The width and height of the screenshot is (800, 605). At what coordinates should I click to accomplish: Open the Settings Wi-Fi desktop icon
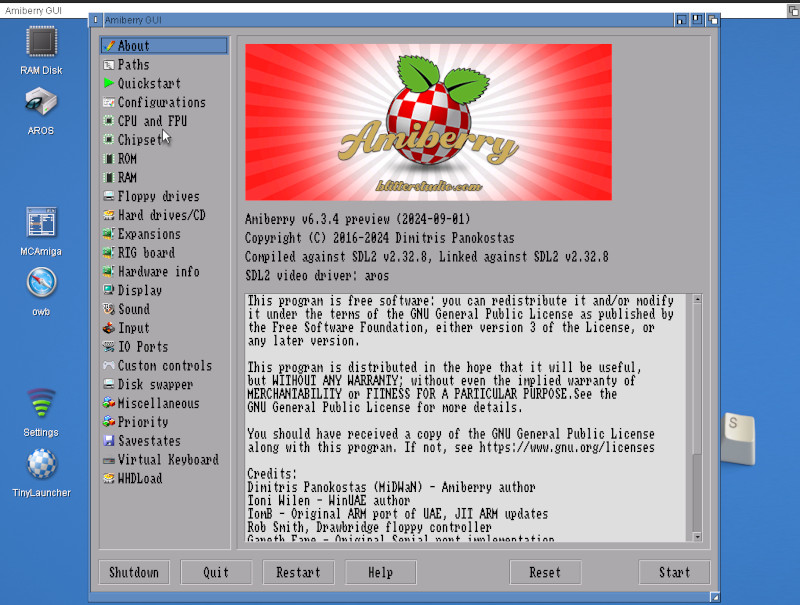(x=41, y=405)
